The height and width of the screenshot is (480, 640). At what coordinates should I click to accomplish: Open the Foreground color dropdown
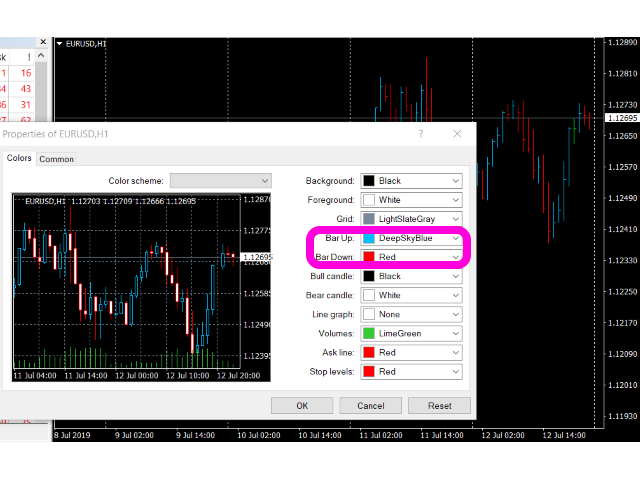tap(411, 200)
